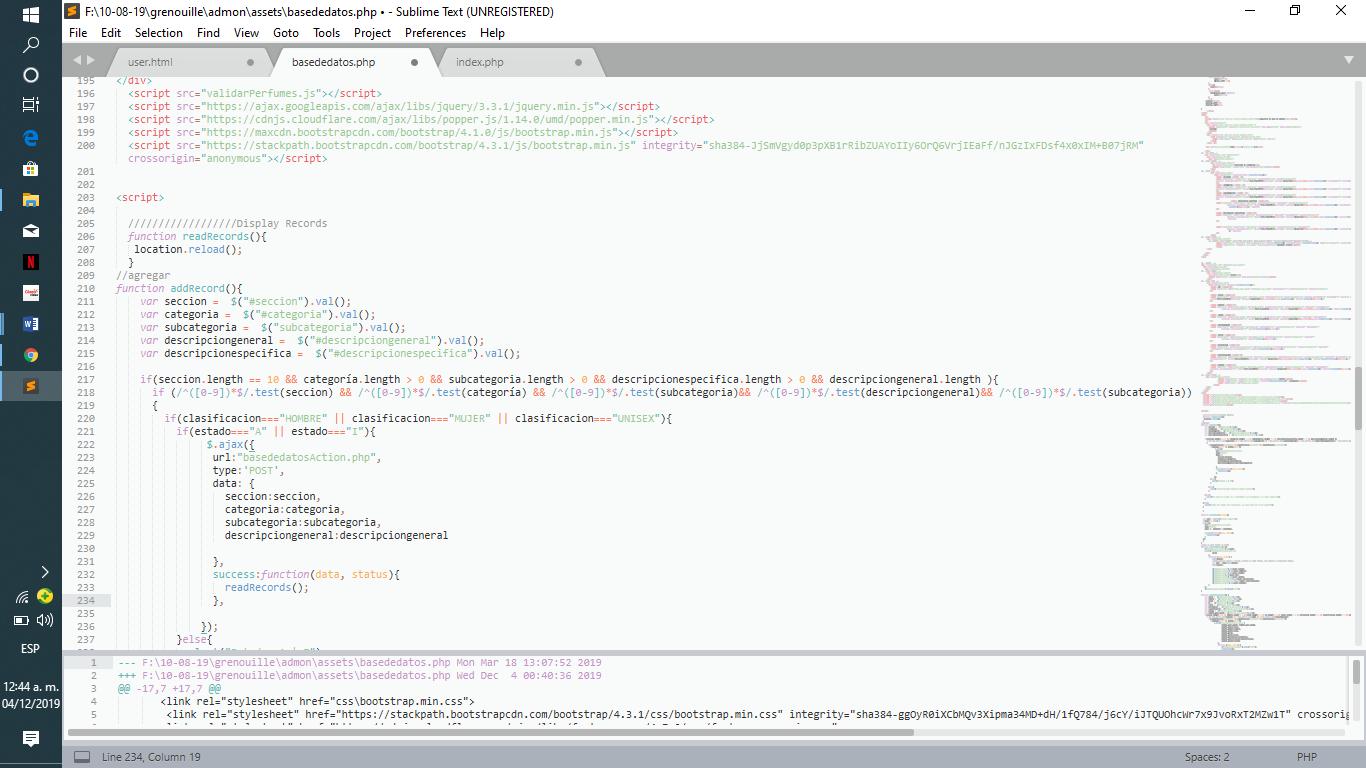Click the editor vertical scrollbar thumb
1366x768 pixels.
tap(1358, 398)
